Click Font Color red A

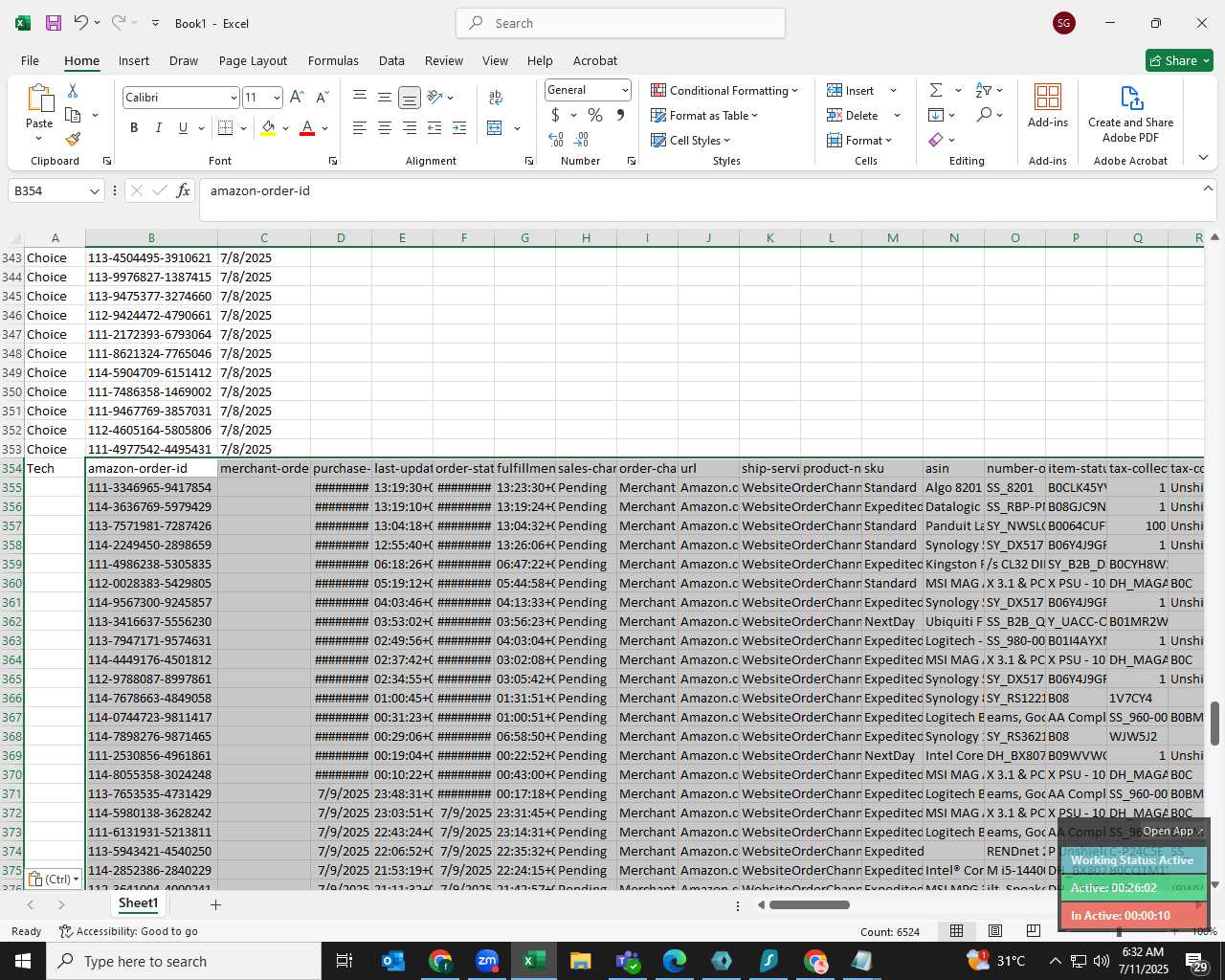[x=307, y=127]
